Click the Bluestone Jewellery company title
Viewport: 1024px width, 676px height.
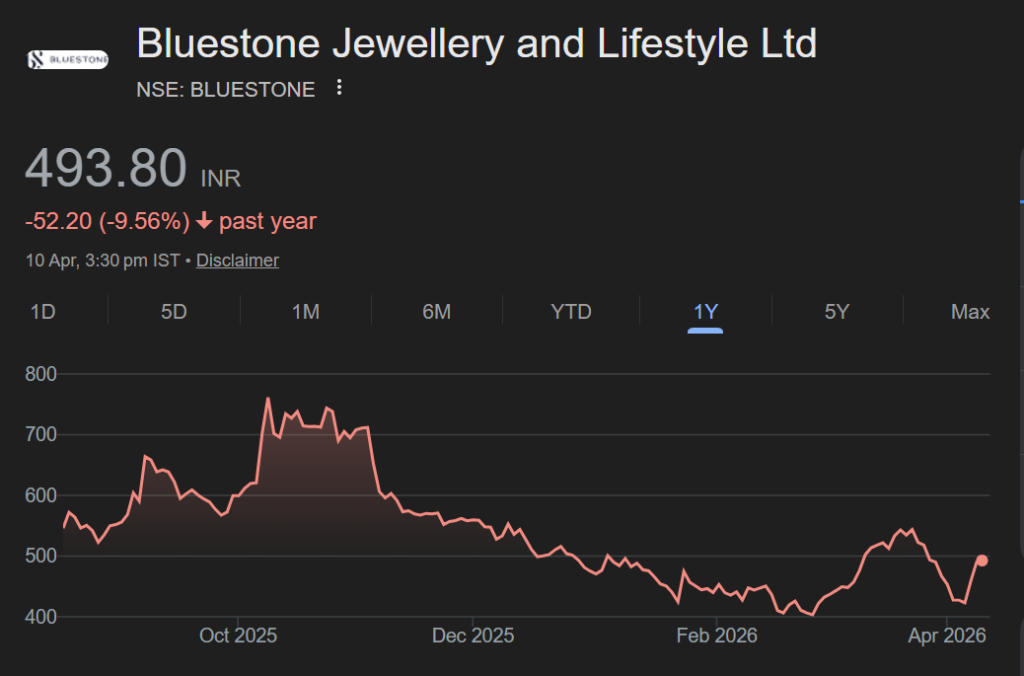[476, 43]
